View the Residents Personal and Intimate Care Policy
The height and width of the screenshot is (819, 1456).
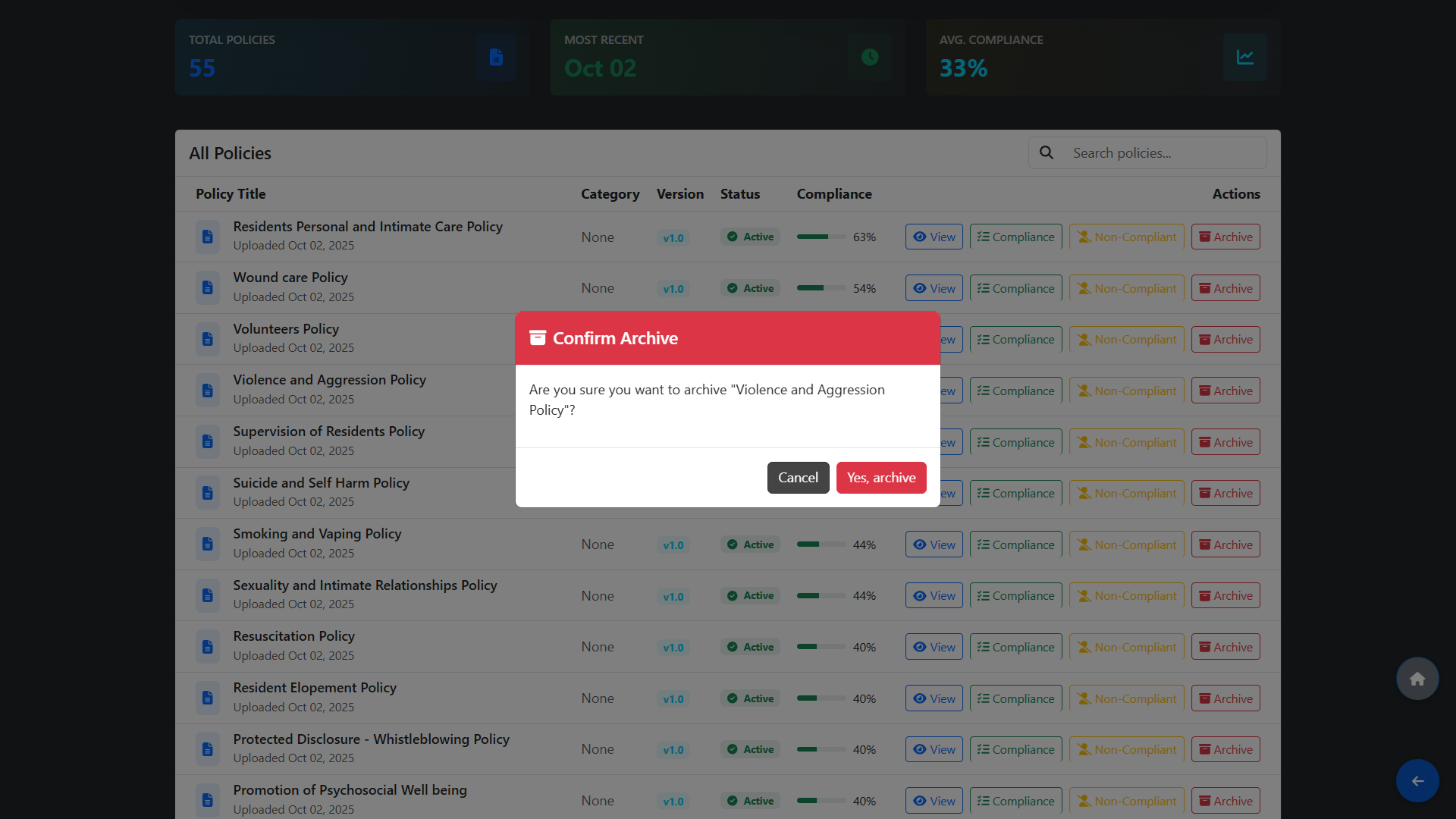(934, 237)
